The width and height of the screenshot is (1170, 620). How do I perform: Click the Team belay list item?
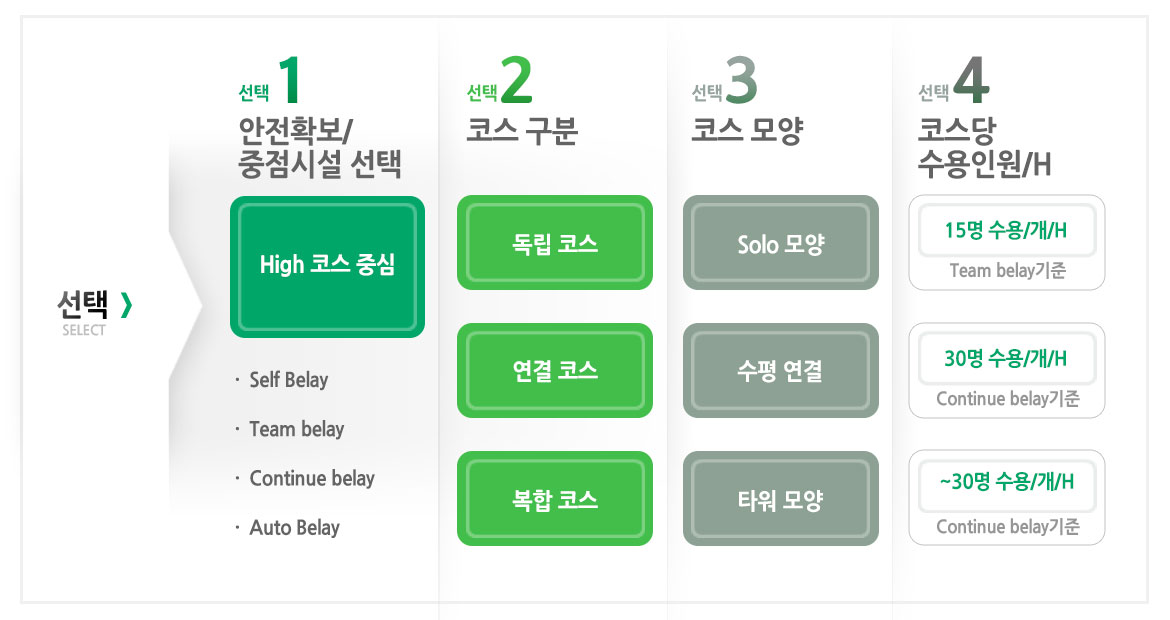point(296,429)
